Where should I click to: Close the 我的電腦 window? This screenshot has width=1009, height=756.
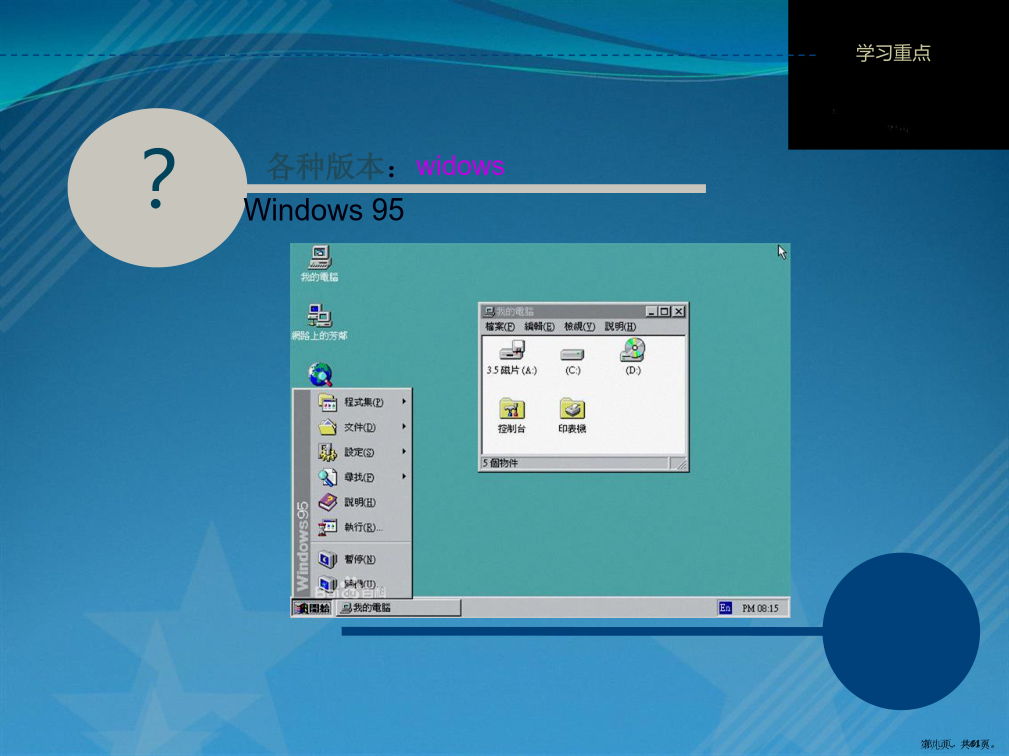(x=679, y=311)
